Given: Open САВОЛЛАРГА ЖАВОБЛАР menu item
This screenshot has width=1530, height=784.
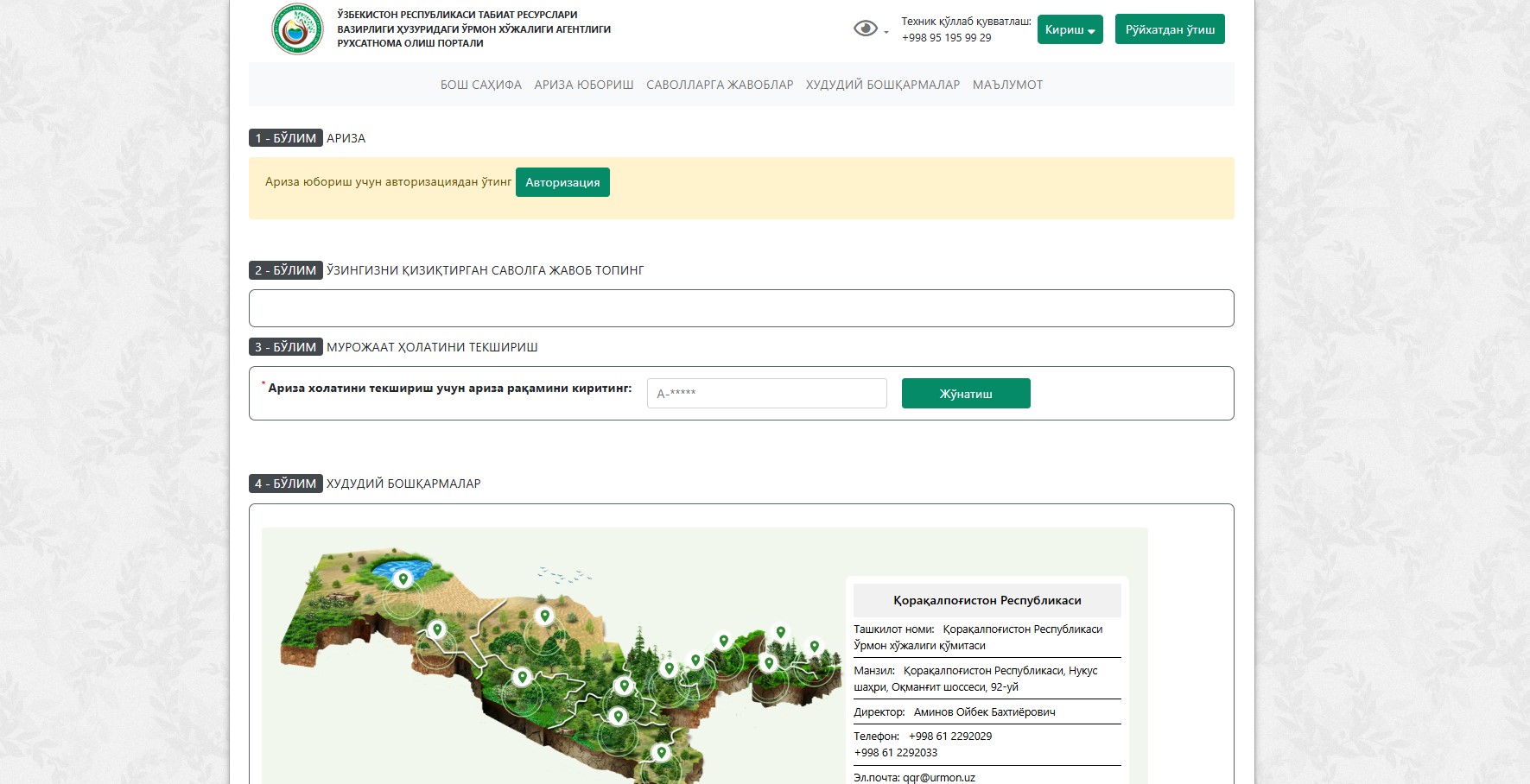Looking at the screenshot, I should (719, 85).
